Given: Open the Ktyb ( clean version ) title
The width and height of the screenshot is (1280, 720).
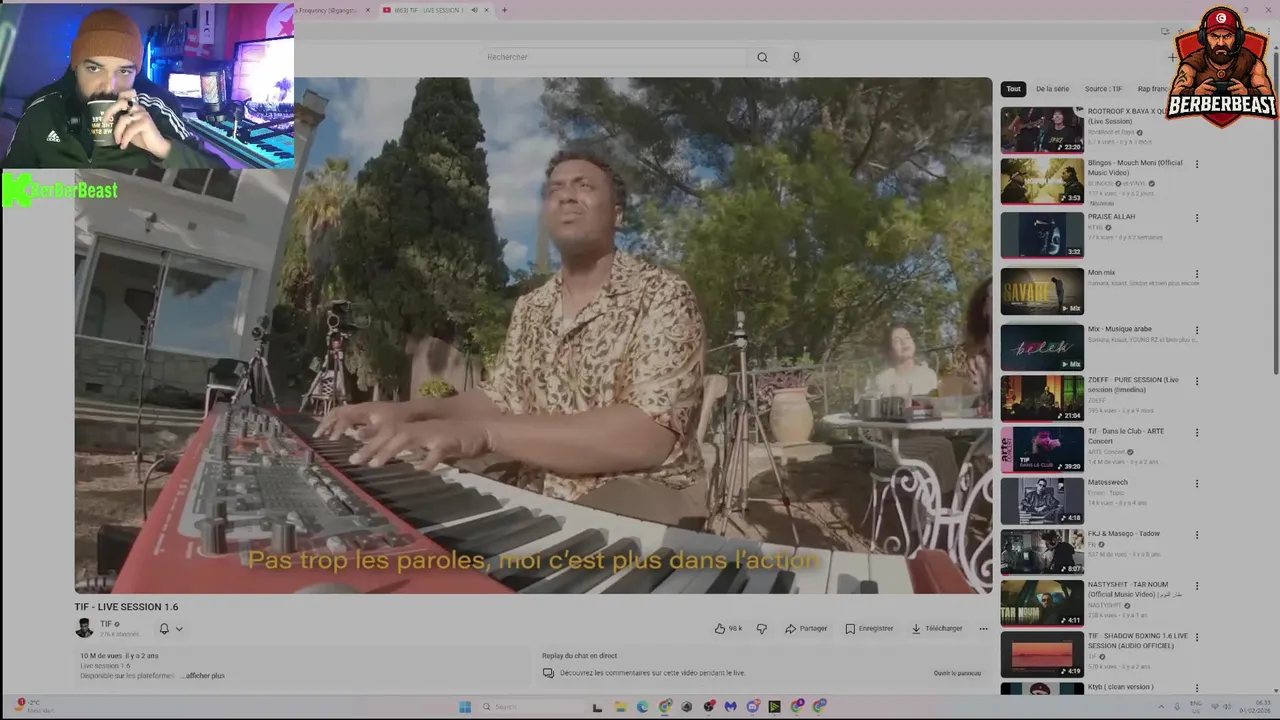Looking at the screenshot, I should pos(1121,687).
